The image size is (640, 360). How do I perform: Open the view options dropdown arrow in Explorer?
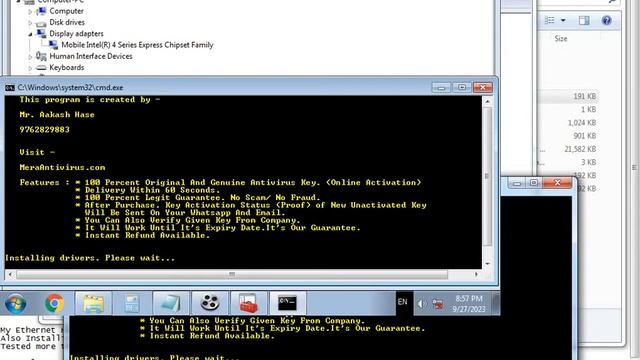563,20
